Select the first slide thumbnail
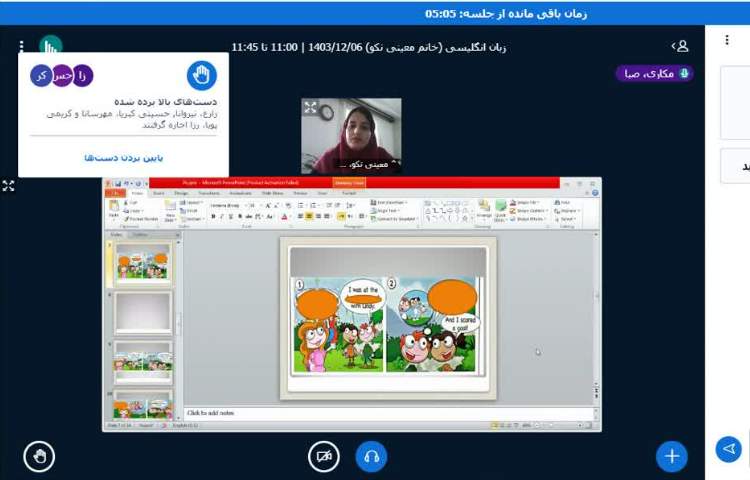The height and width of the screenshot is (480, 750). click(x=143, y=263)
